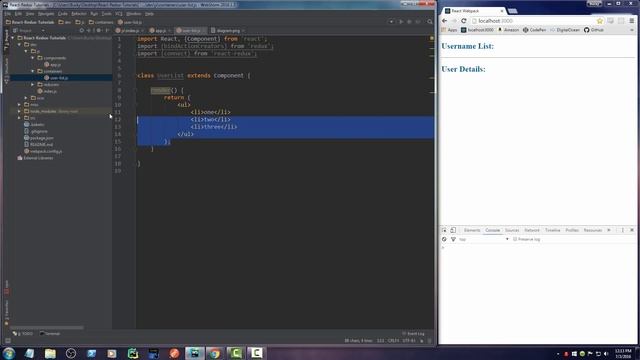Viewport: 640px width, 360px height.
Task: Click the collapse-all icon in Project panel
Action: coord(89,31)
